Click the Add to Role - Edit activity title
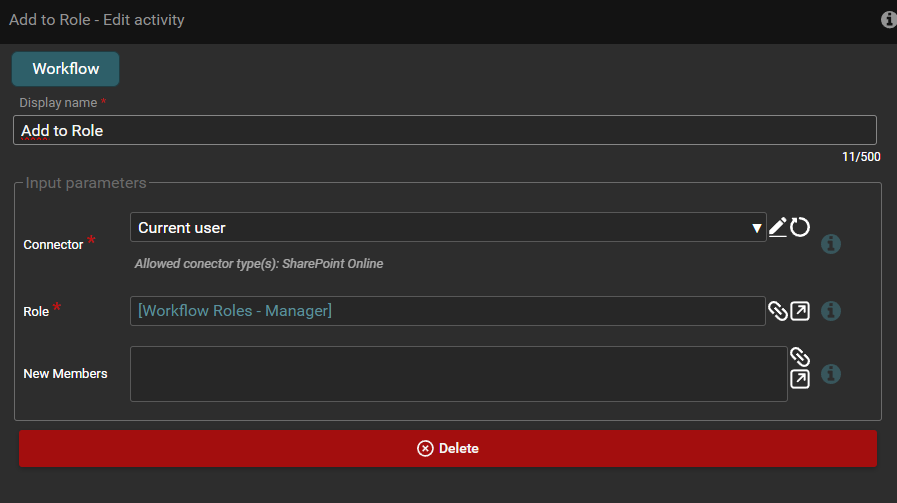The height and width of the screenshot is (503, 897). (x=97, y=20)
